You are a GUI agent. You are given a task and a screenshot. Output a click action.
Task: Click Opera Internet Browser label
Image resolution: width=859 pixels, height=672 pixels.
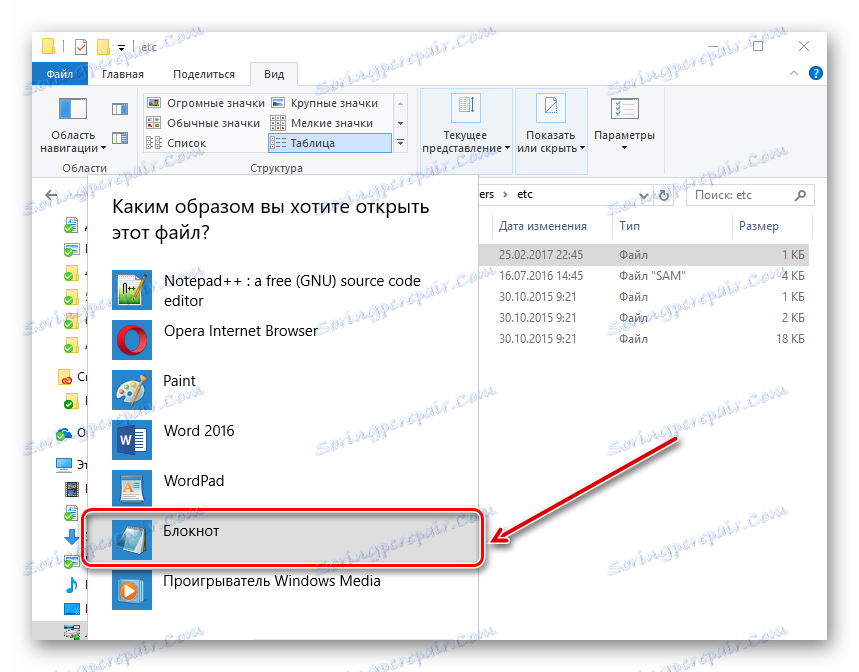click(240, 331)
